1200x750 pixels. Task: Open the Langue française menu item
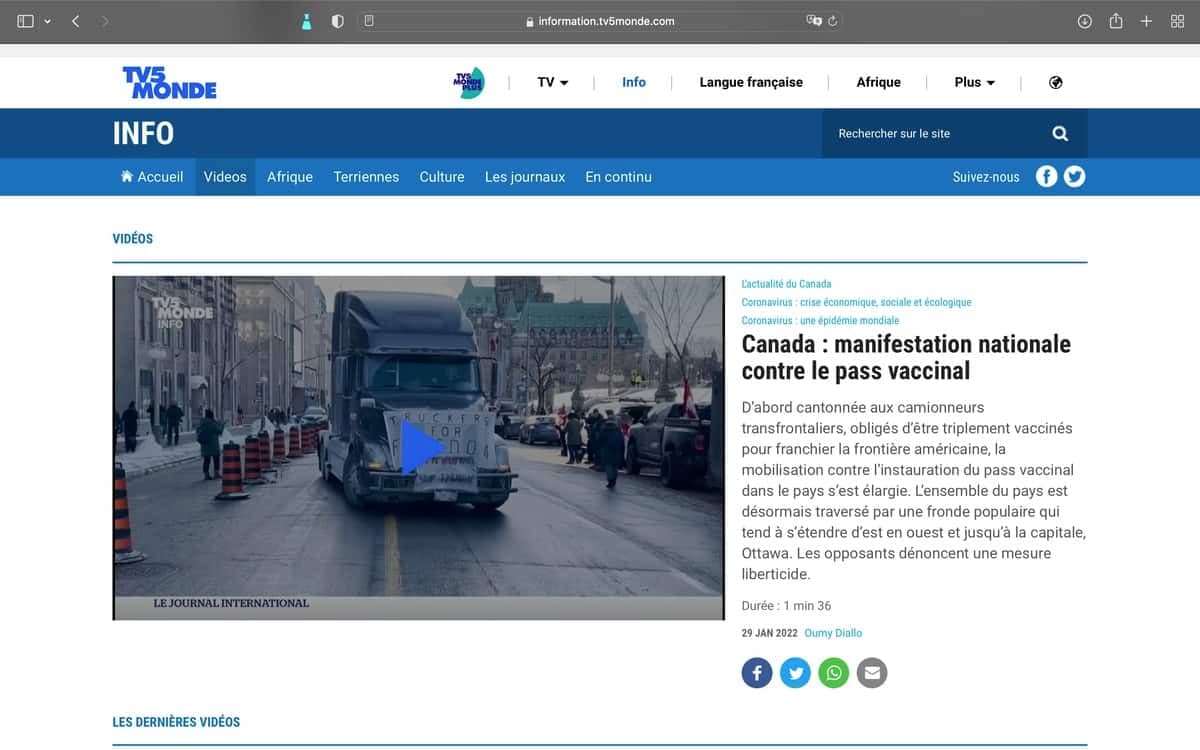coord(751,83)
